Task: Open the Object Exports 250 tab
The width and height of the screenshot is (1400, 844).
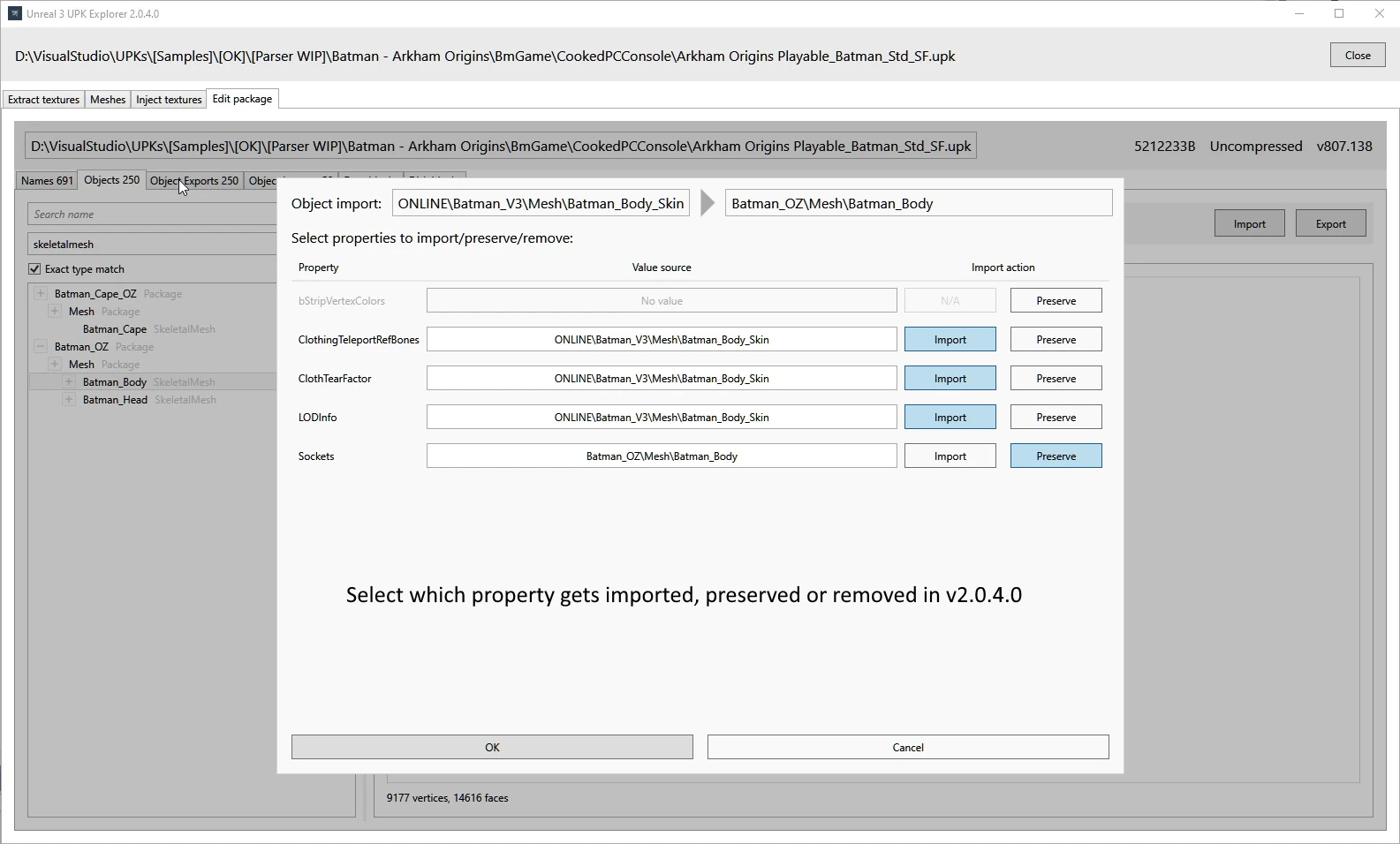Action: click(x=194, y=181)
